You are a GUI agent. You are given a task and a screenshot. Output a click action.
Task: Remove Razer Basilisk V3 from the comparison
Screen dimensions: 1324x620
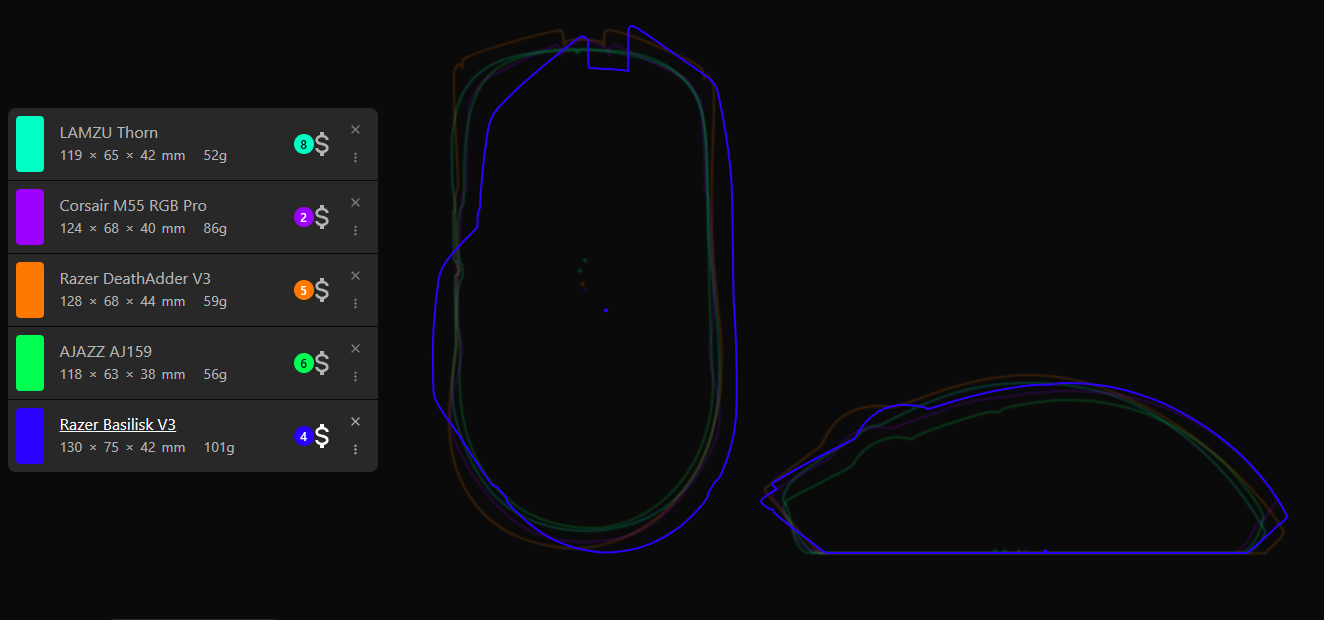point(355,421)
